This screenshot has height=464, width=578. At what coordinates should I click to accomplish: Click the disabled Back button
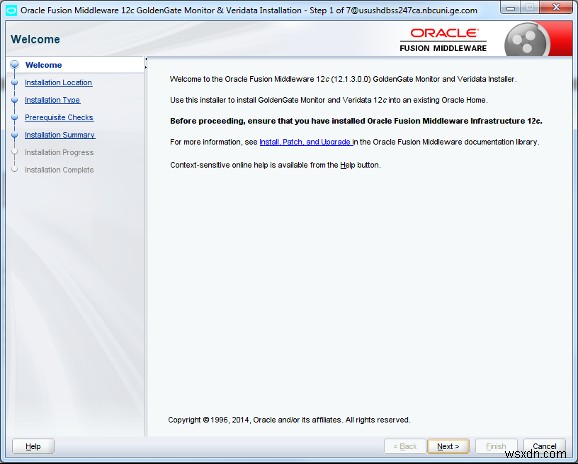(x=405, y=446)
